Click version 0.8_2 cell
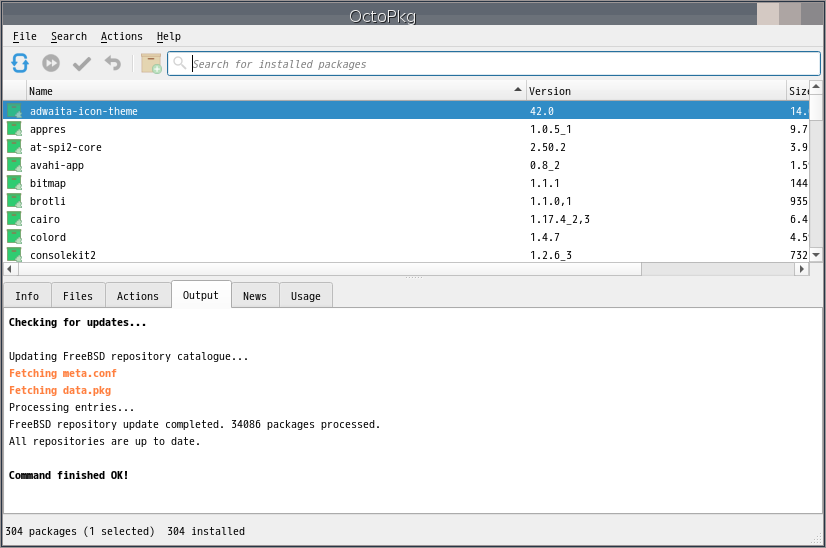 point(545,165)
